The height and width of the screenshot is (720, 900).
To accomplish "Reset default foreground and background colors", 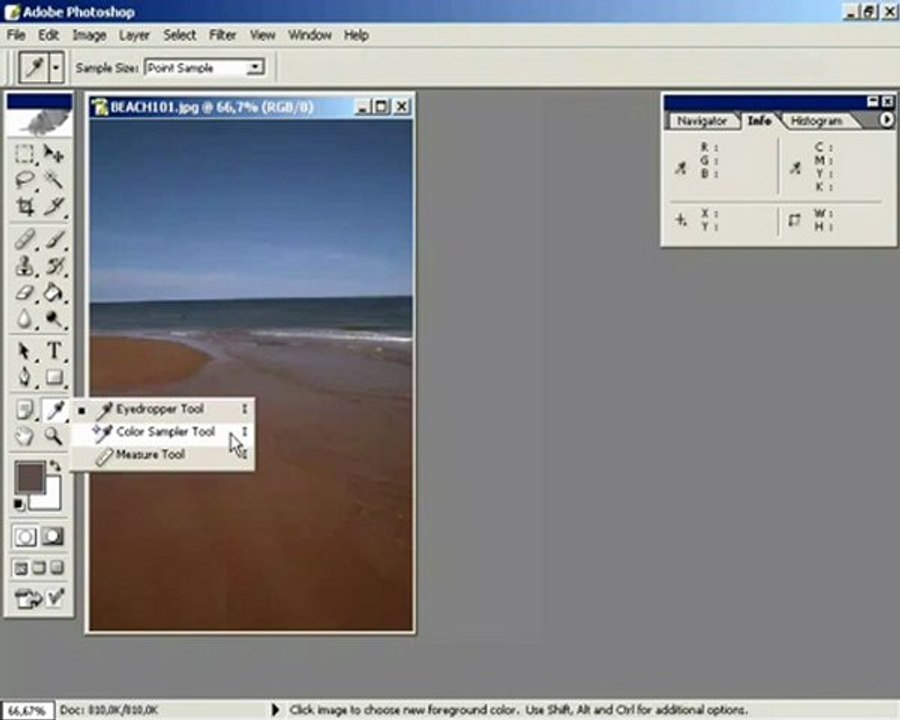I will (x=19, y=505).
